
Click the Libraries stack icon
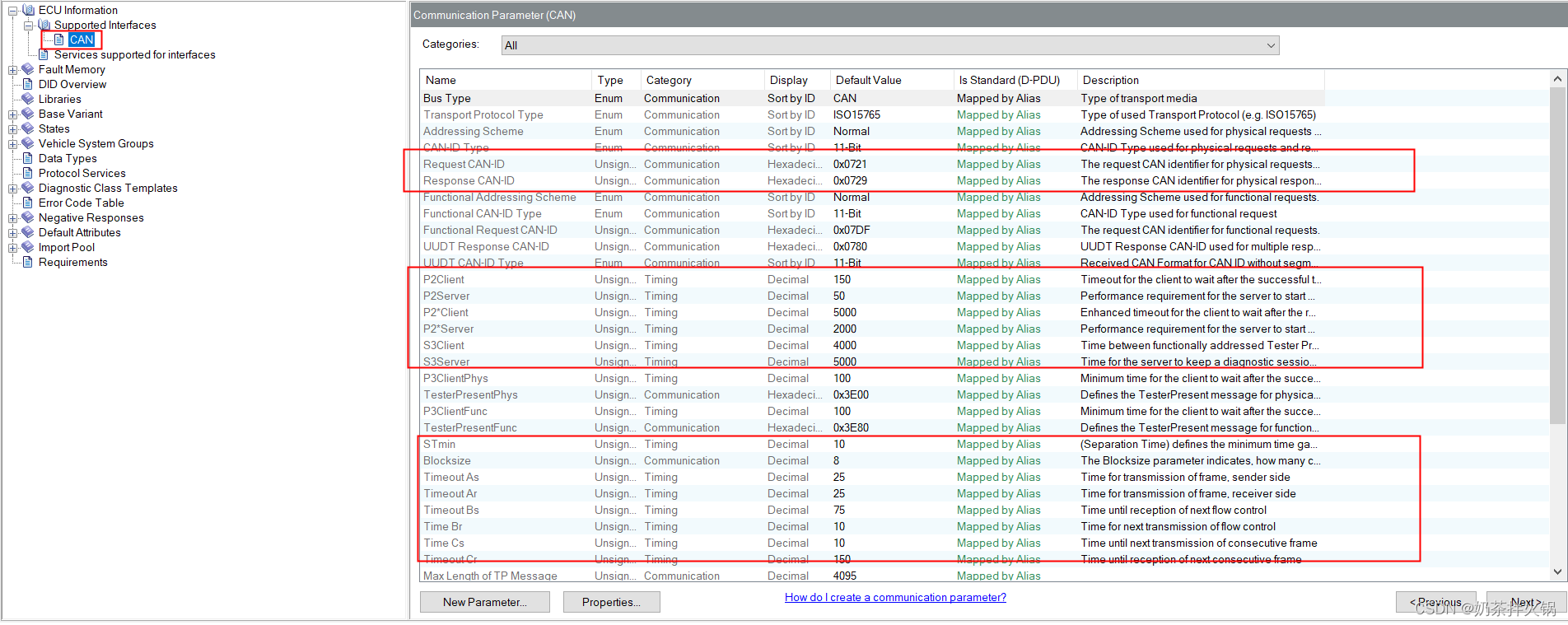(28, 99)
